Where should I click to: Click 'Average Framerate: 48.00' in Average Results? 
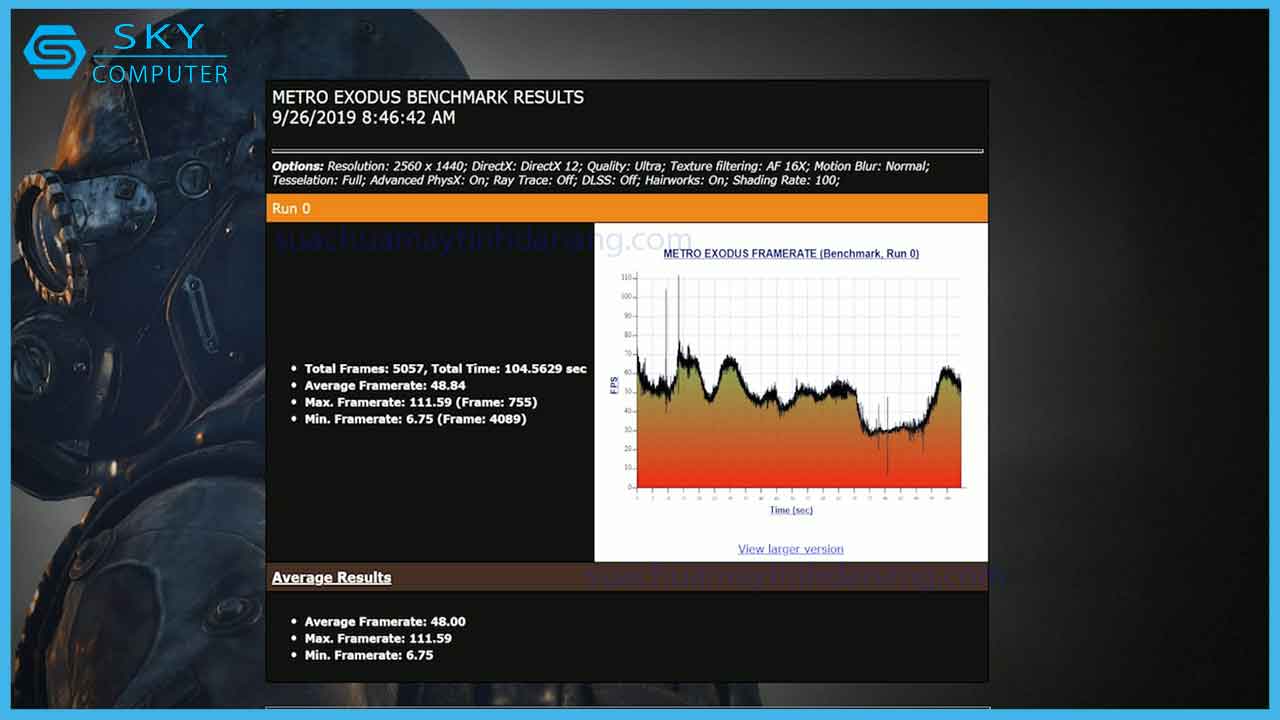[385, 621]
